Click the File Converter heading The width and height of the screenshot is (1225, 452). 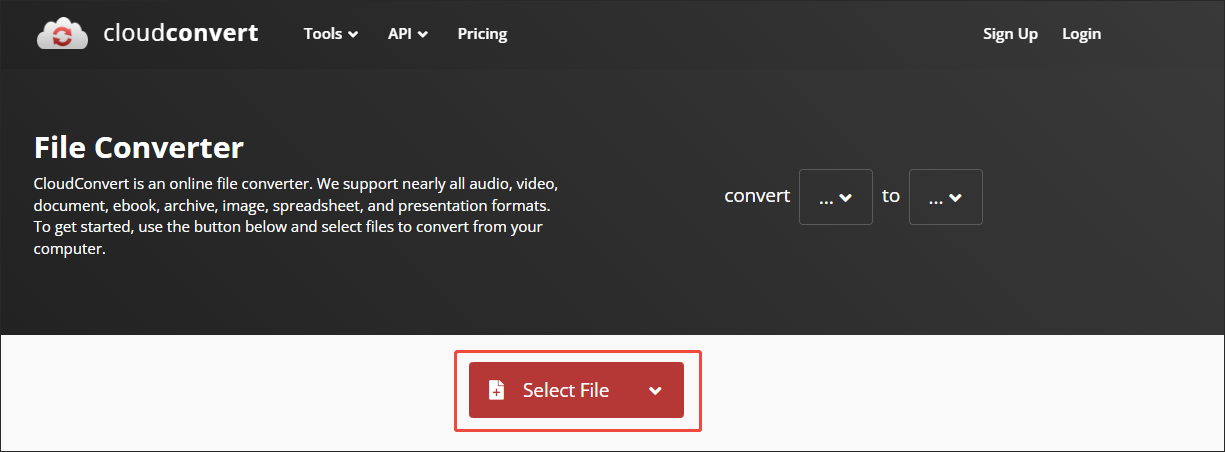(x=138, y=148)
